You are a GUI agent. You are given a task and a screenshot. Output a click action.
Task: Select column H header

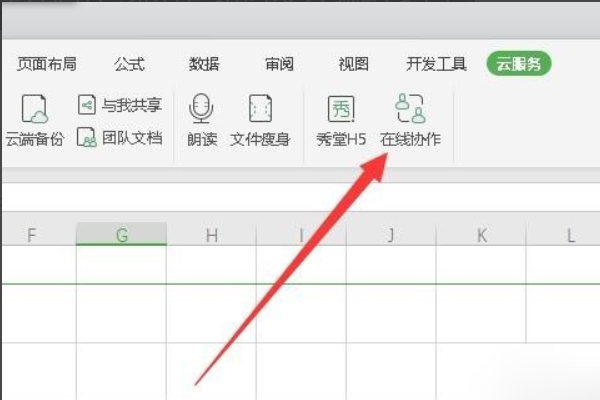coord(212,234)
